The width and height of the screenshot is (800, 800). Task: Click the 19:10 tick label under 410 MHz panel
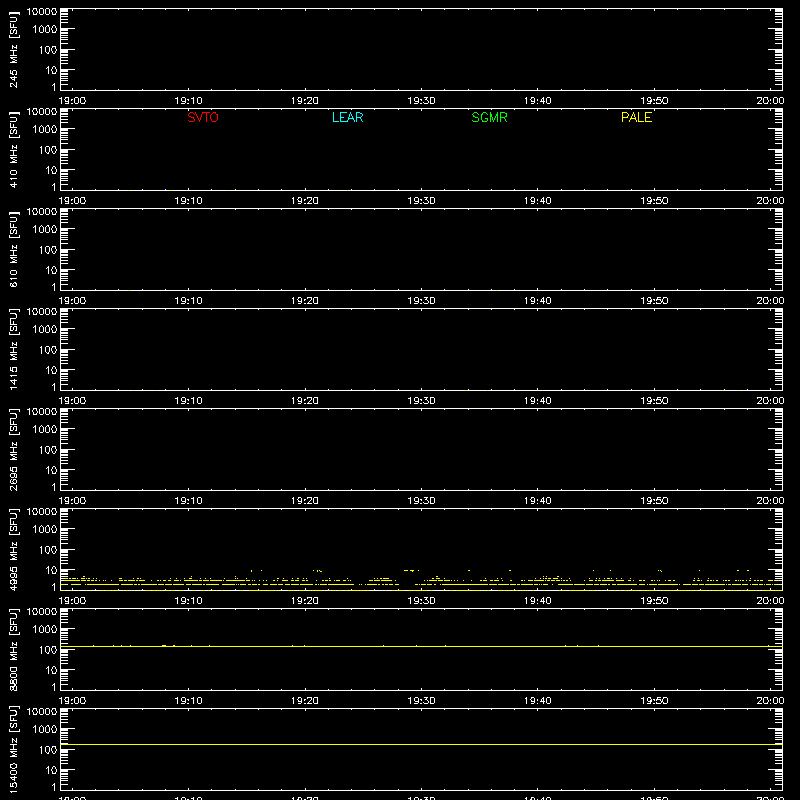point(188,201)
